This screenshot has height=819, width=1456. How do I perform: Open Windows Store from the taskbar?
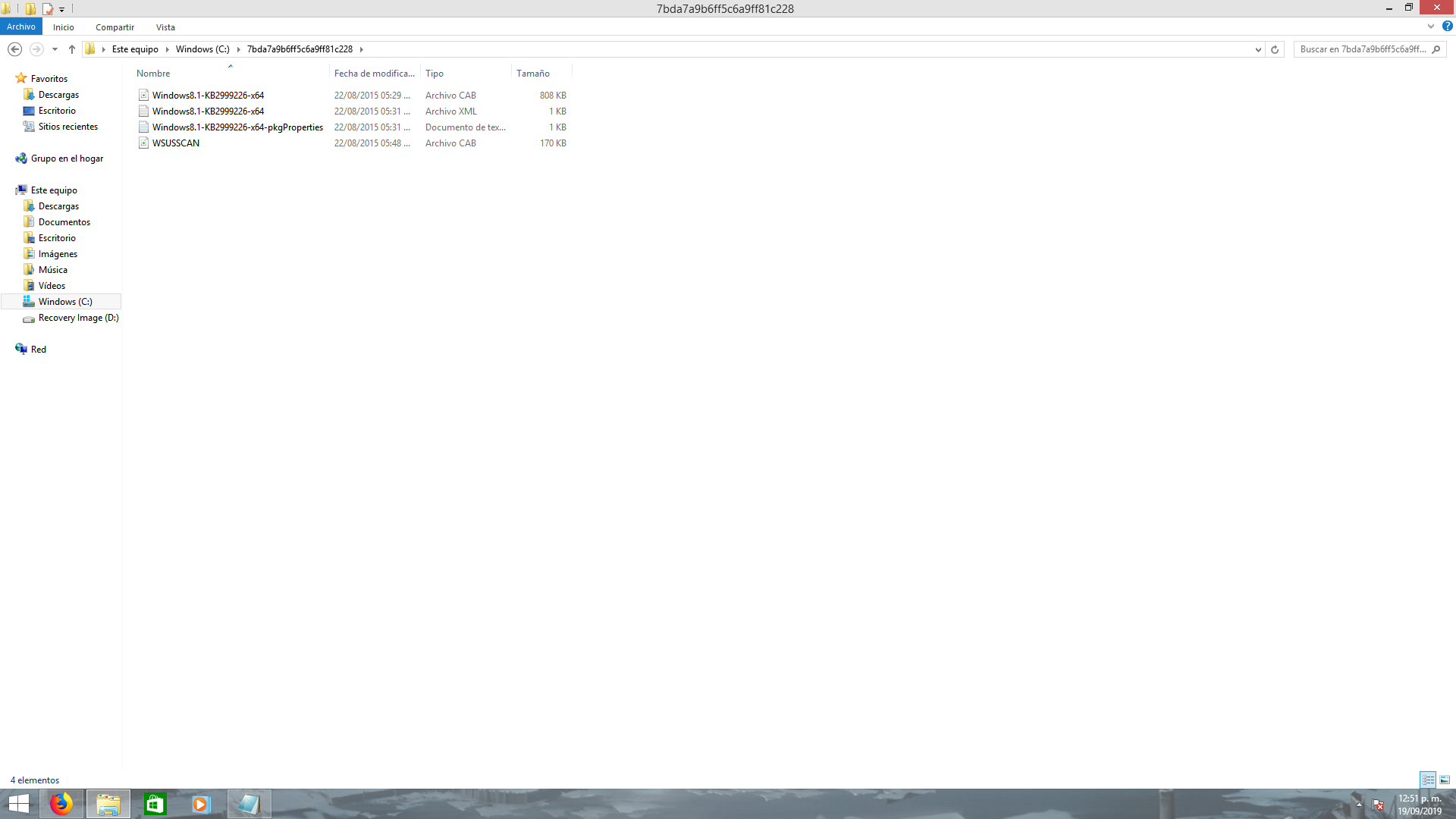[x=155, y=804]
